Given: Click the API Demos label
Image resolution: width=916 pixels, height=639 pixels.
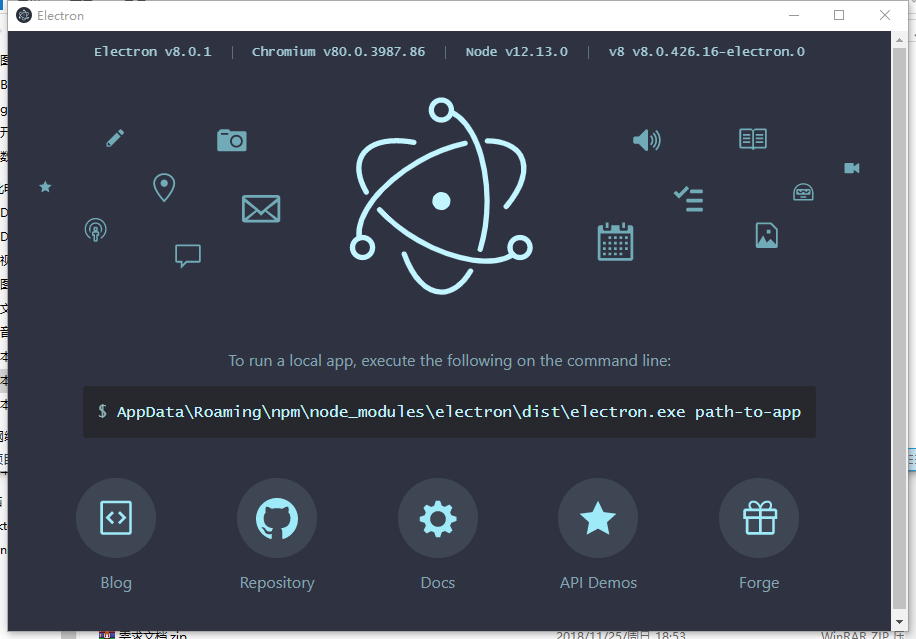Looking at the screenshot, I should (x=598, y=583).
